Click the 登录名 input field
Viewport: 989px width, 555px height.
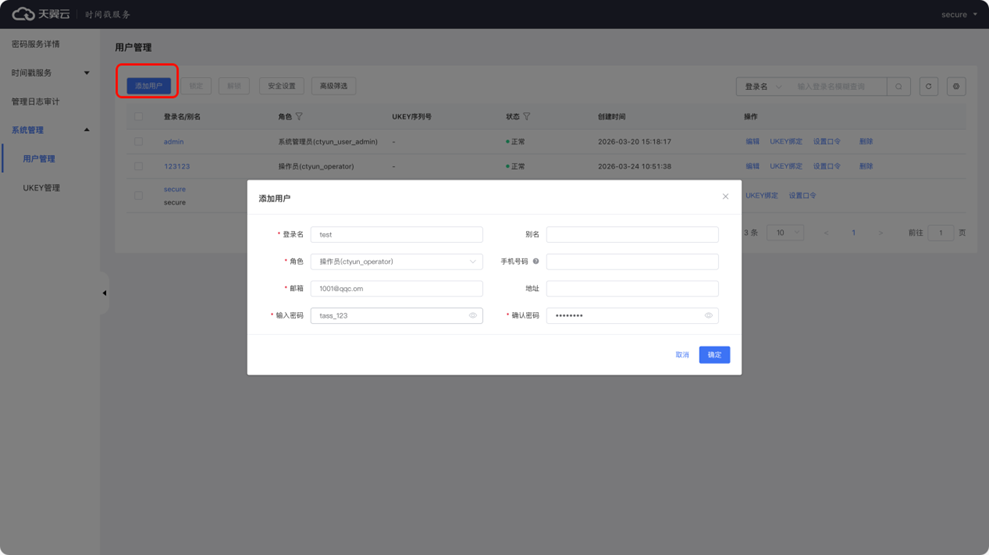click(x=397, y=235)
